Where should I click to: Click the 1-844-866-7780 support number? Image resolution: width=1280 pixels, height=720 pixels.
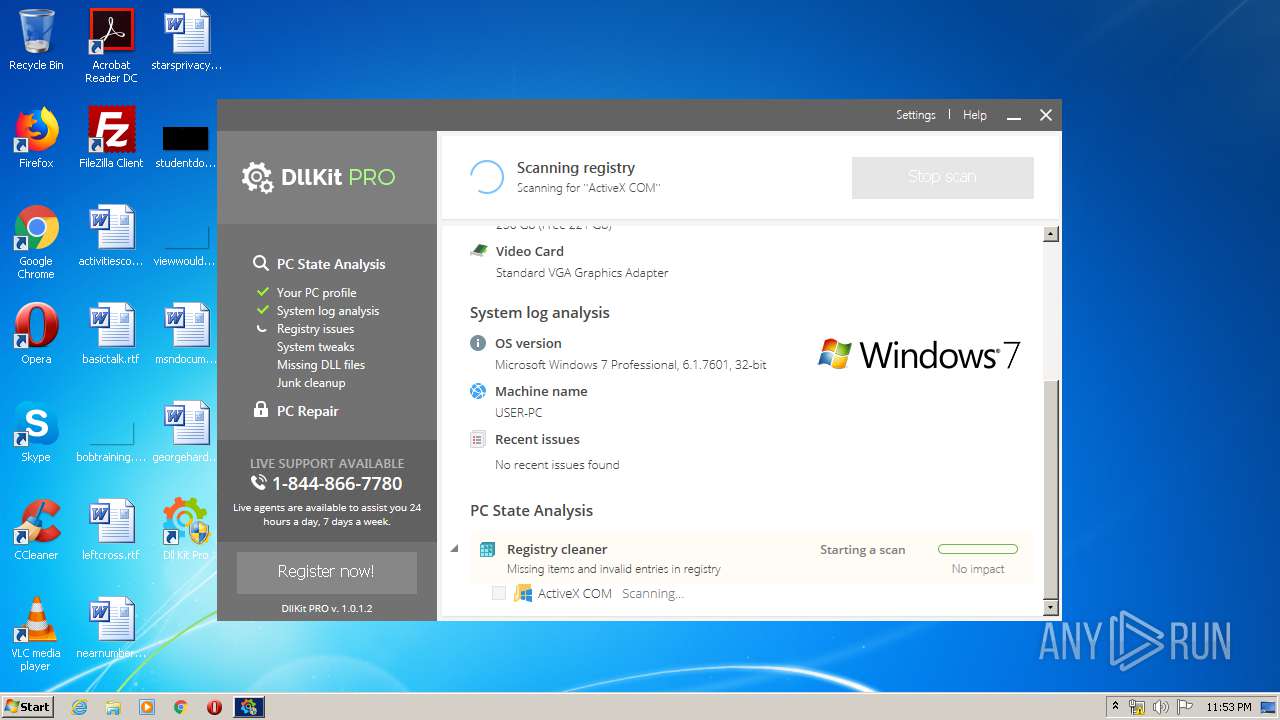coord(337,484)
